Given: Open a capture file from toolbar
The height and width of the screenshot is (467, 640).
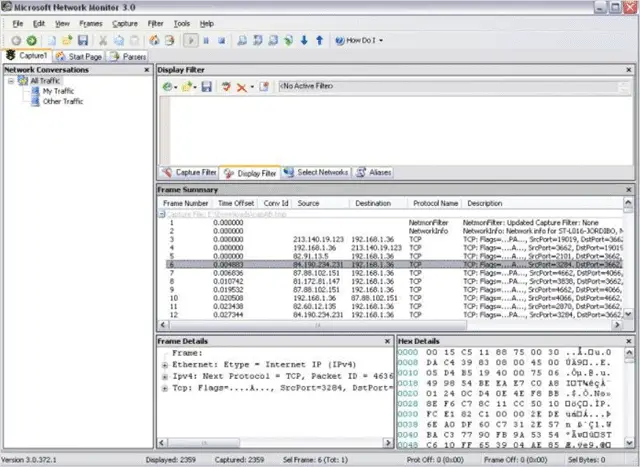Looking at the screenshot, I should pyautogui.click(x=67, y=40).
